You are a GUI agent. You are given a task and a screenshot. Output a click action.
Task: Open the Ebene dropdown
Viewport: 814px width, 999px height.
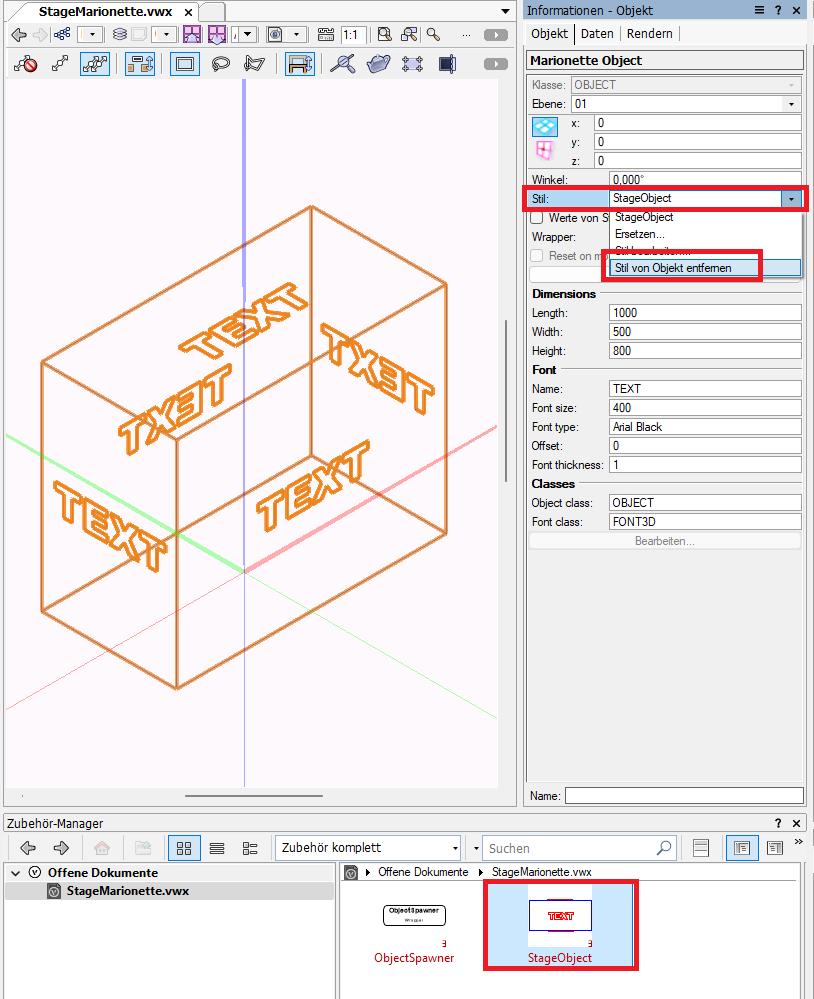791,104
